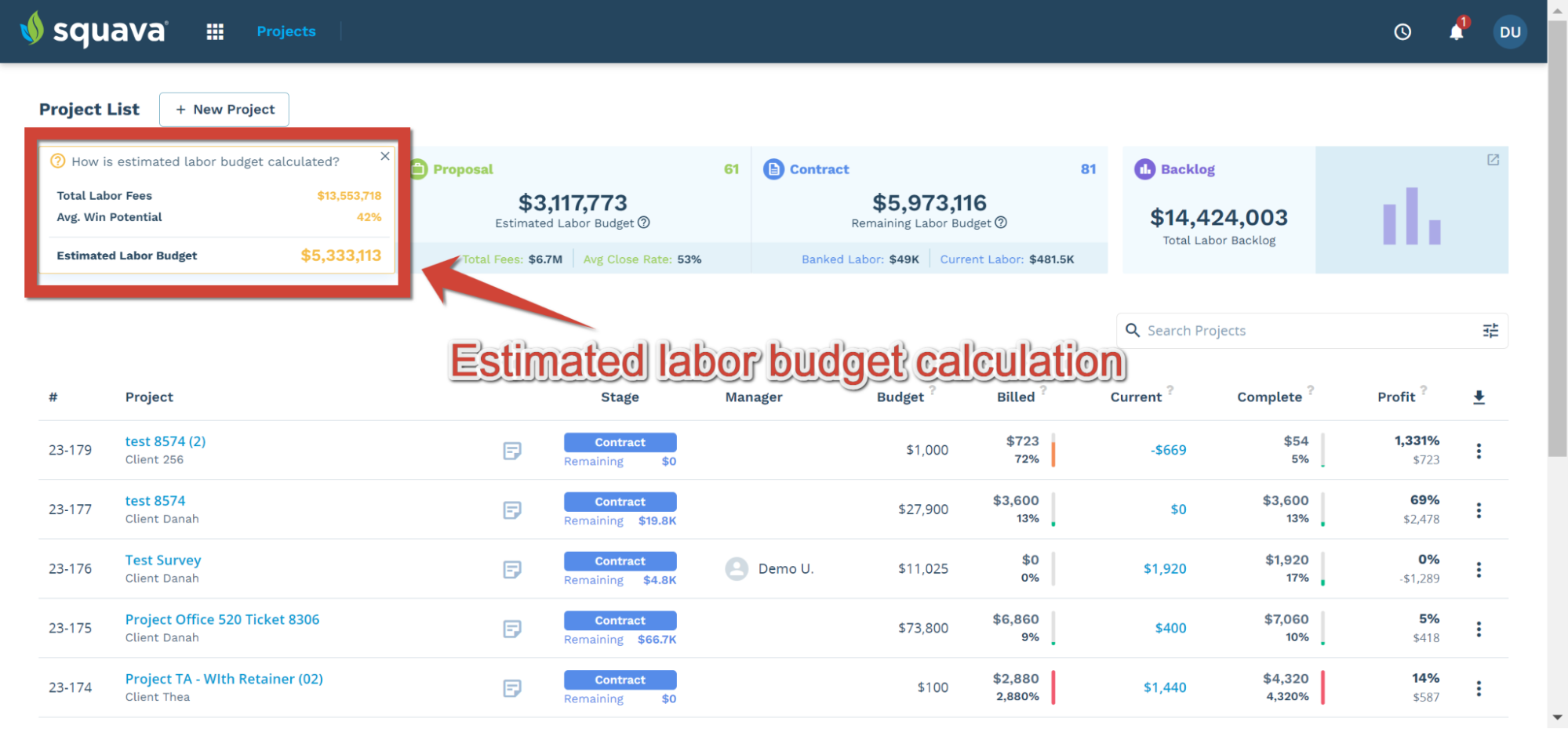The height and width of the screenshot is (729, 1568).
Task: Download the project list
Action: point(1479,397)
